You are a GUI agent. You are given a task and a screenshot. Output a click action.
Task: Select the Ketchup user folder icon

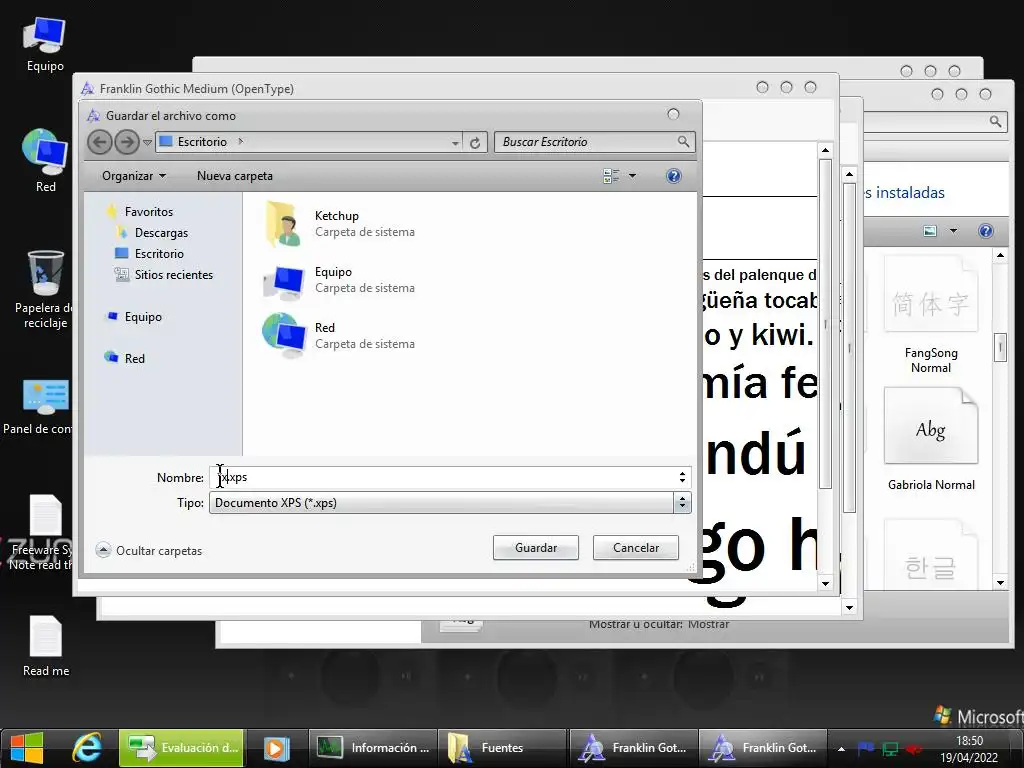[x=284, y=223]
